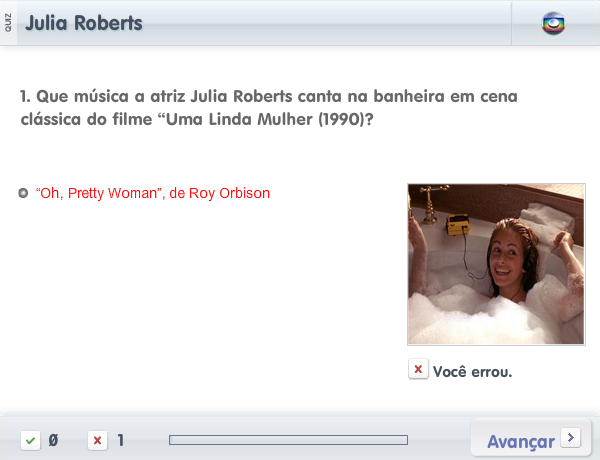Click the red X wrong-answers counter icon
600x460 pixels.
tap(98, 440)
